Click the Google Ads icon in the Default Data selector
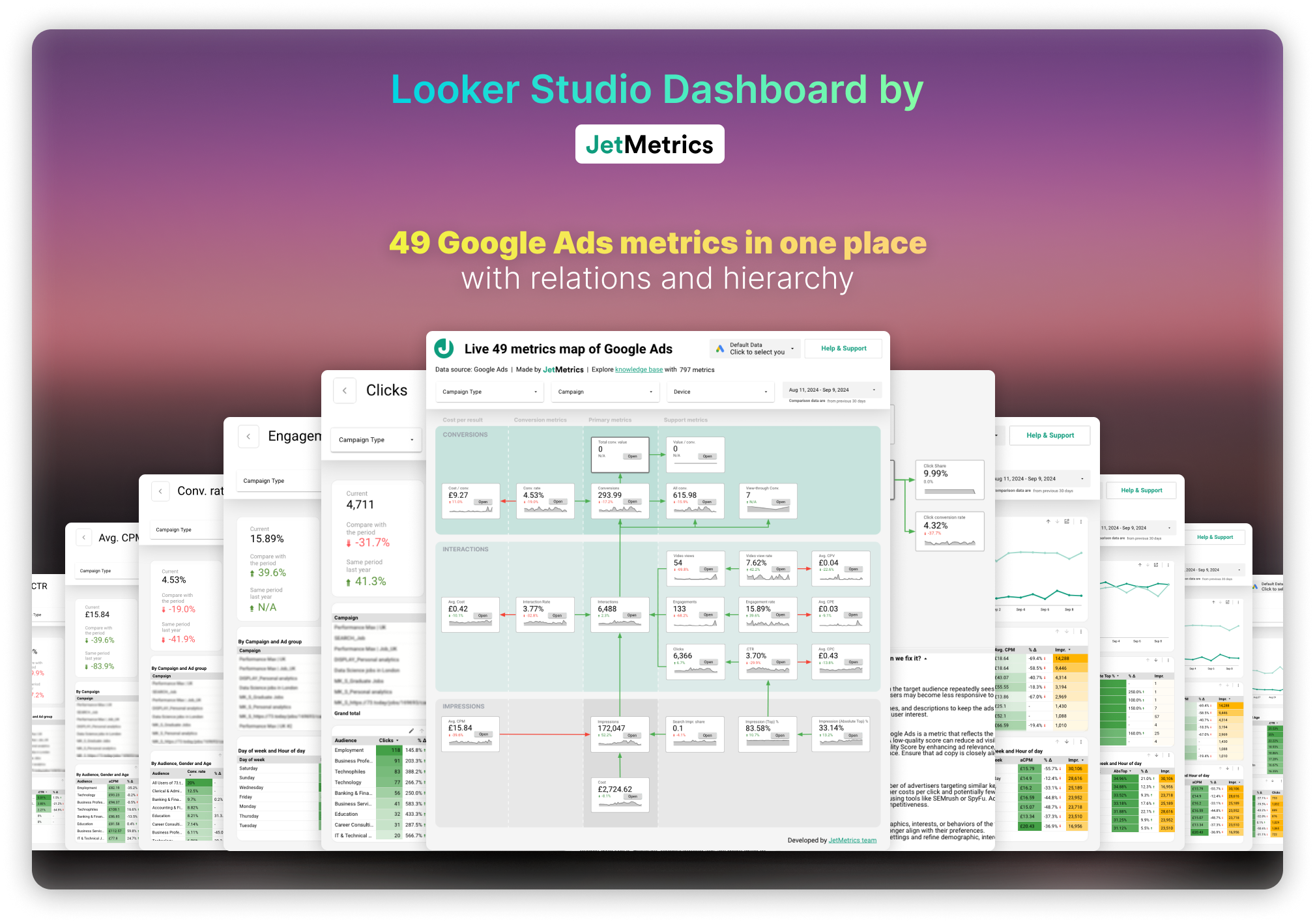Viewport: 1315px width, 924px height. [720, 349]
